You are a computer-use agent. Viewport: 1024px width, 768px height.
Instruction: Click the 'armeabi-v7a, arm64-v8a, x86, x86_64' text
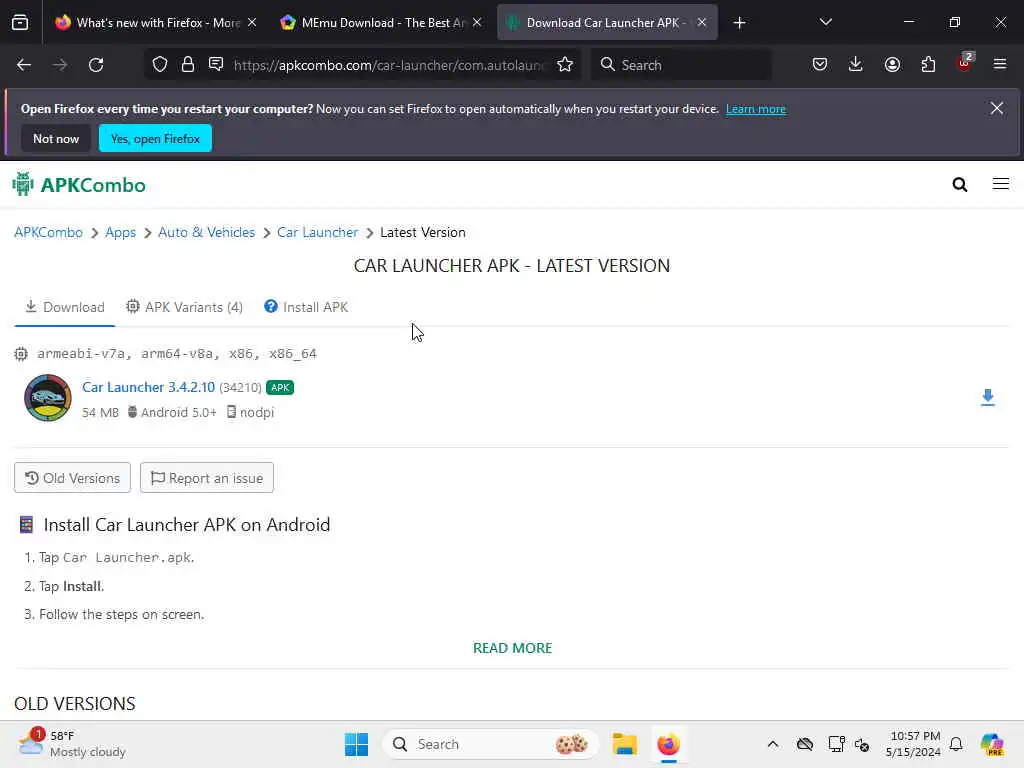tap(176, 354)
